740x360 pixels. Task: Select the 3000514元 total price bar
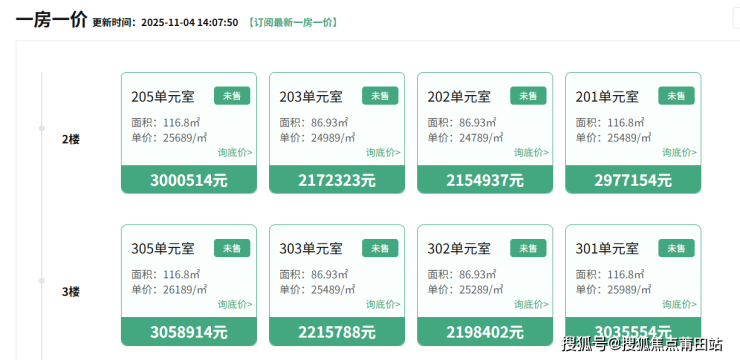(189, 180)
